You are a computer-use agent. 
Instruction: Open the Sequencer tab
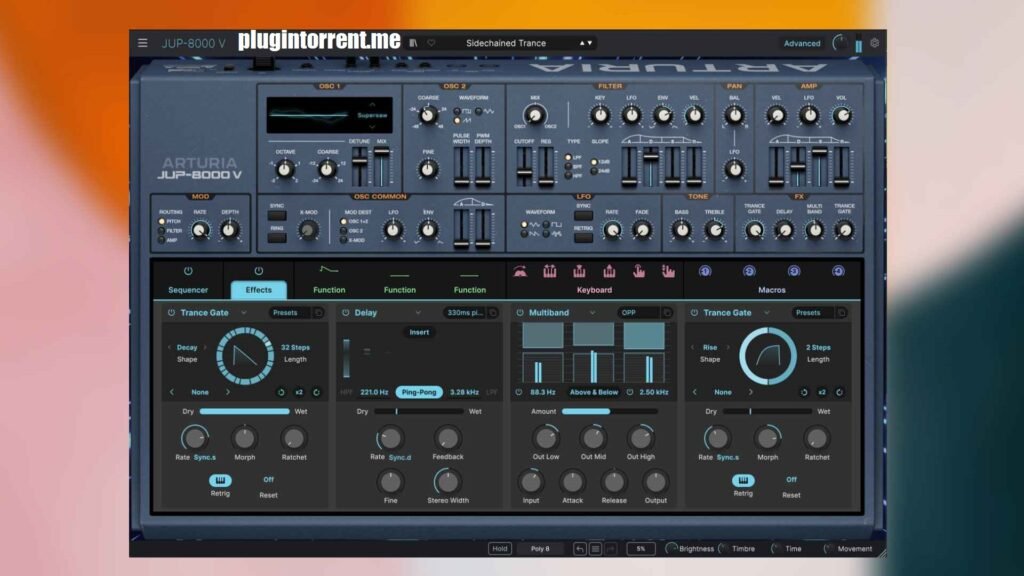click(x=188, y=290)
